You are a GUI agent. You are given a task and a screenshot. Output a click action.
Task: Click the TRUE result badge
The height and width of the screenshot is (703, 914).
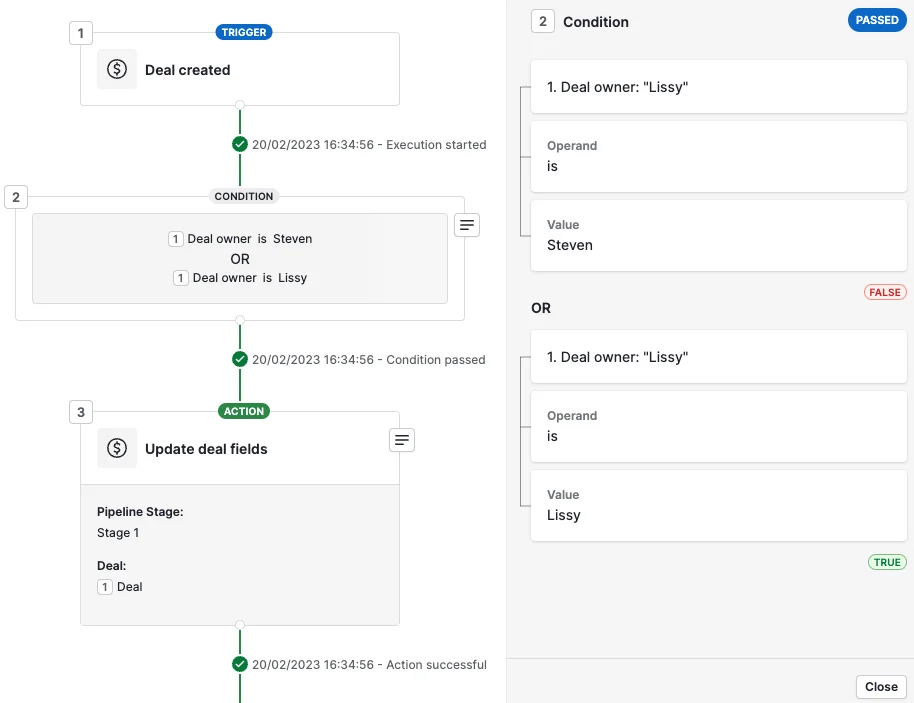point(887,562)
